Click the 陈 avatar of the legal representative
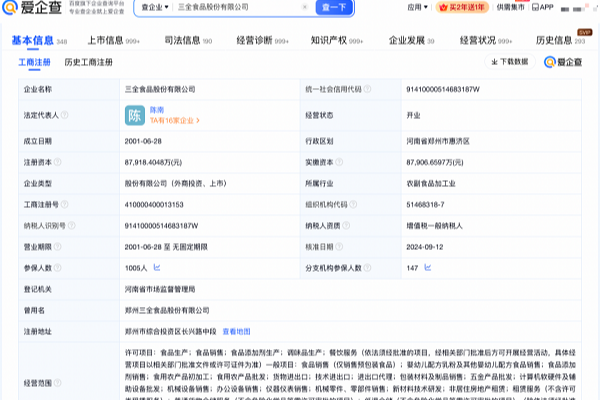The image size is (600, 400). click(135, 115)
